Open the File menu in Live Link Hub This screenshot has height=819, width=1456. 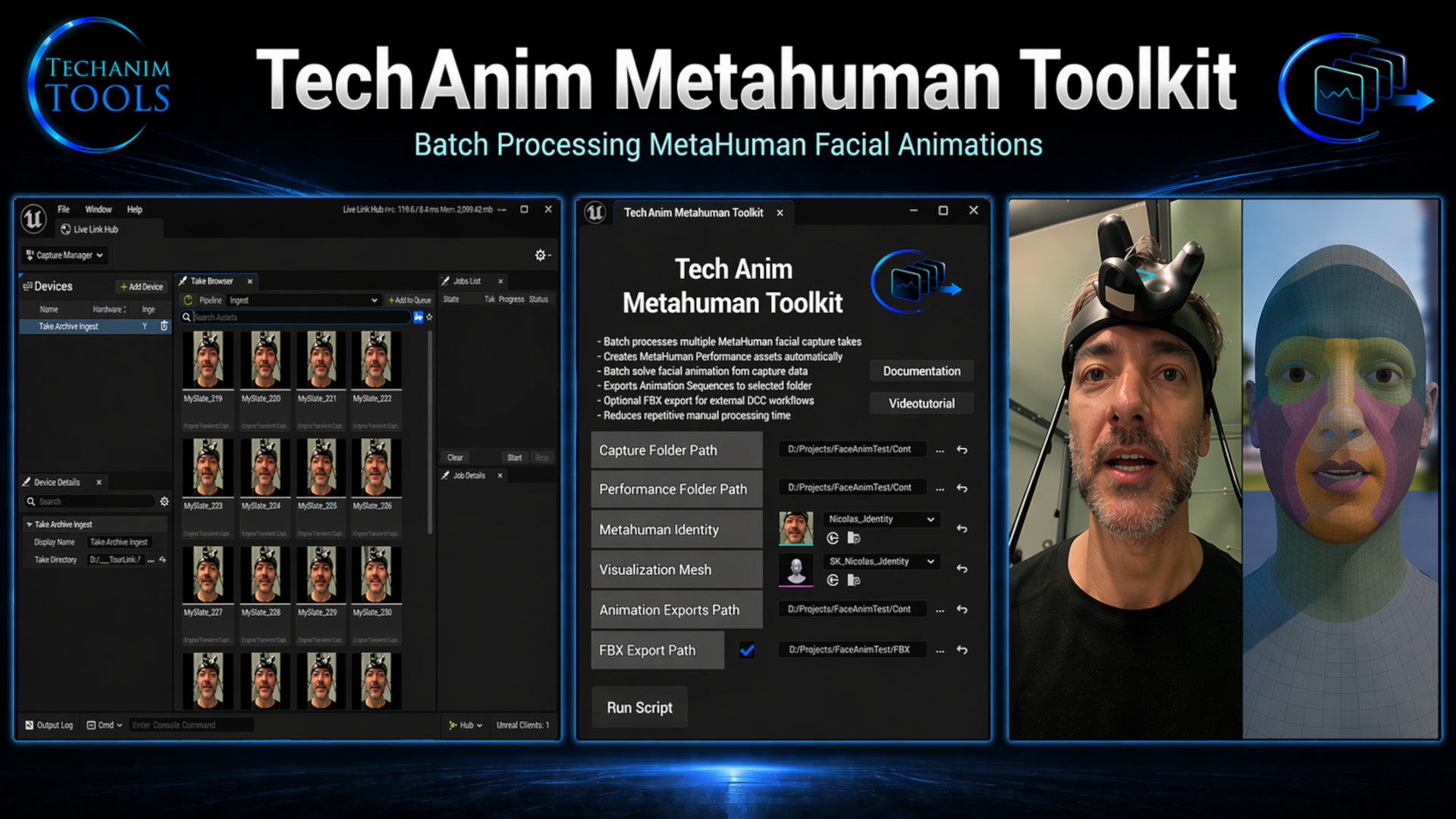pyautogui.click(x=64, y=209)
